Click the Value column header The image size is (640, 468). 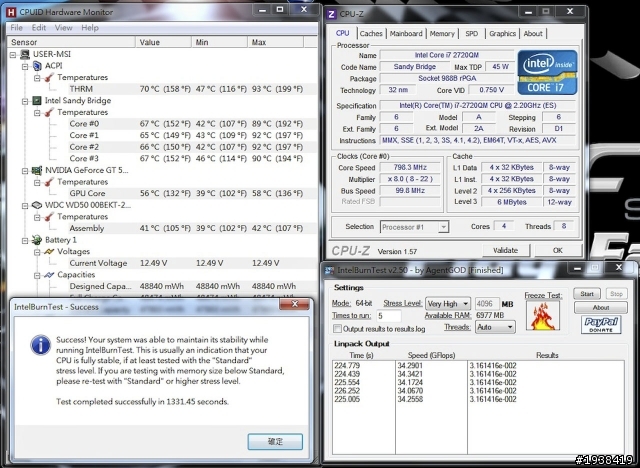click(163, 42)
